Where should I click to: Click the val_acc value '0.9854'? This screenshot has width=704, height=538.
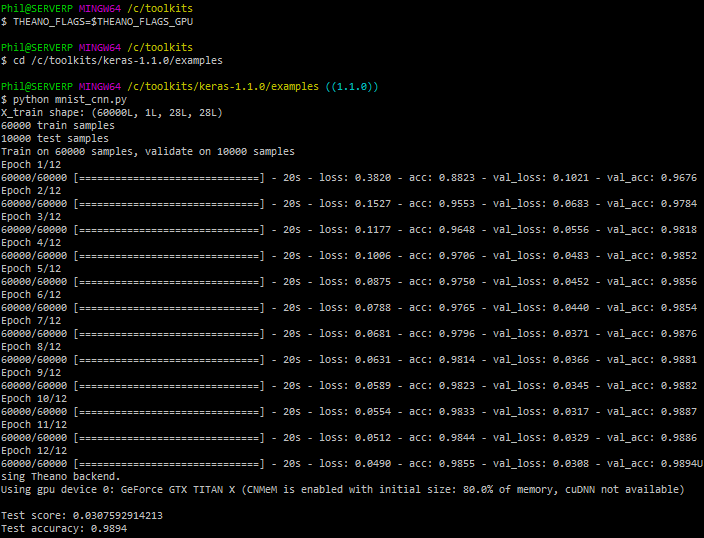(x=679, y=308)
